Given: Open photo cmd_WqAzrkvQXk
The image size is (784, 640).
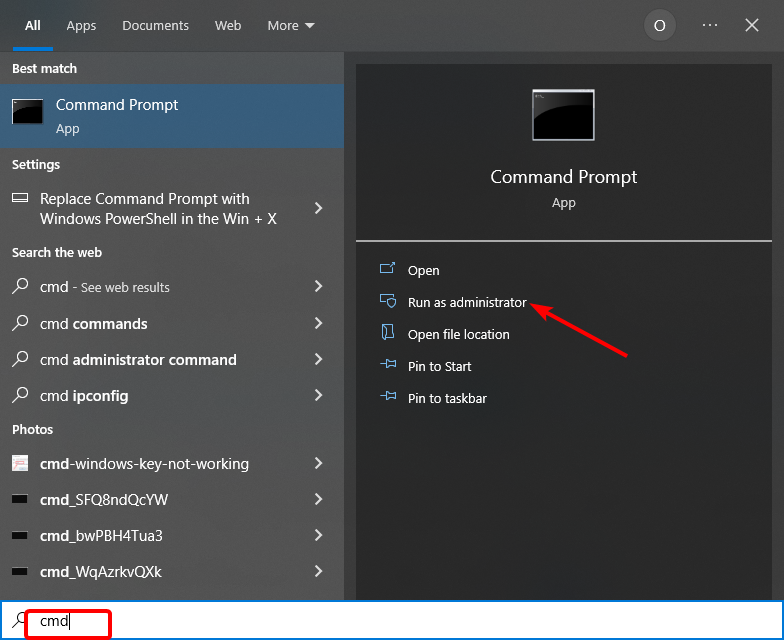Looking at the screenshot, I should [172, 572].
